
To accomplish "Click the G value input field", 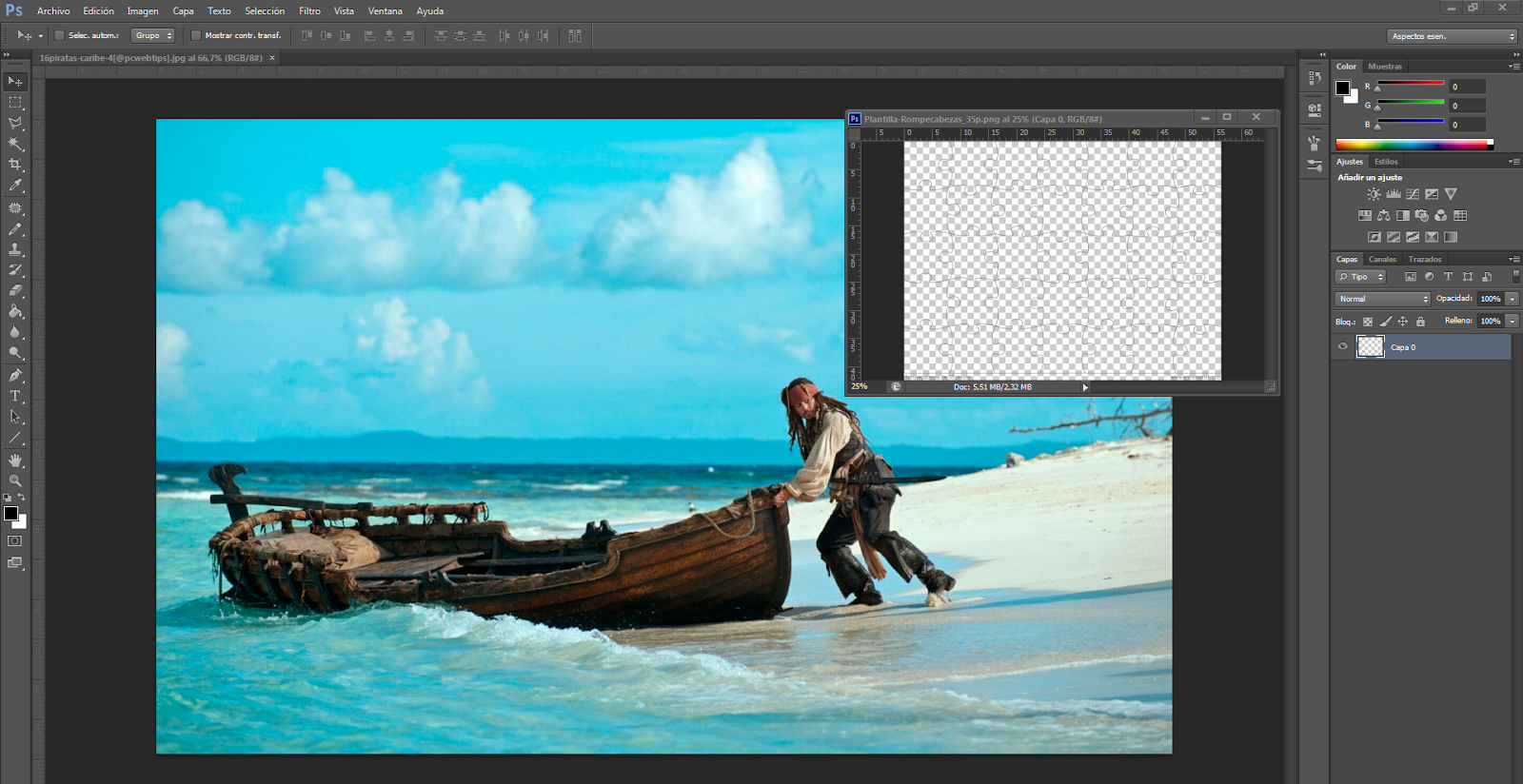I will (1467, 106).
